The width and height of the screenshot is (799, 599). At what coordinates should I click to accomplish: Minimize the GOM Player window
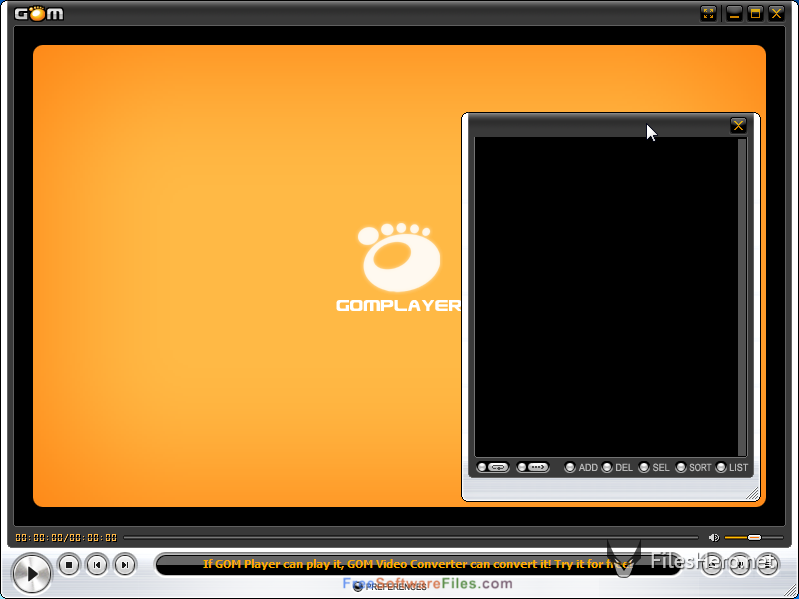734,14
